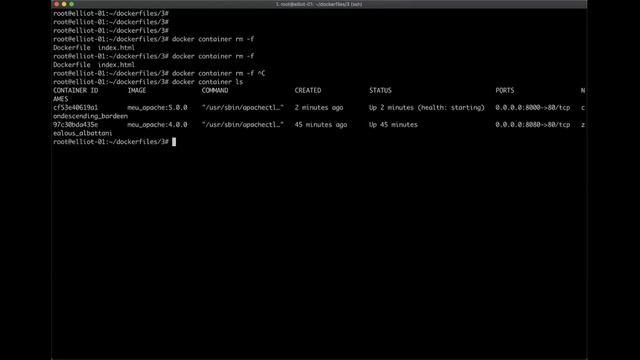Viewport: 640px width, 360px height.
Task: Click the CREATED column header
Action: (308, 91)
